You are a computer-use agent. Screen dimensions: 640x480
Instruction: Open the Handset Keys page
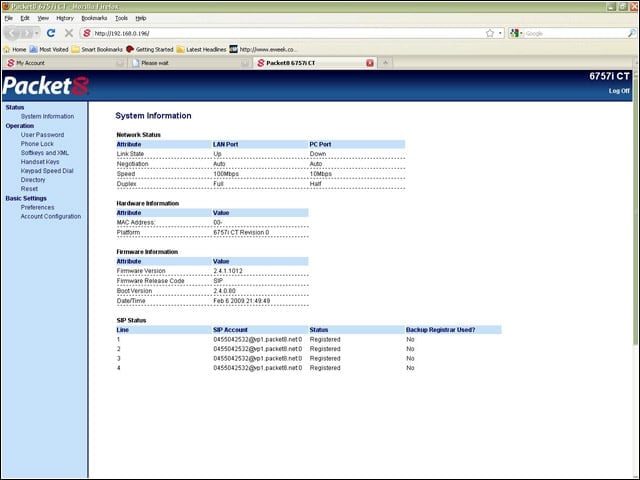[40, 162]
